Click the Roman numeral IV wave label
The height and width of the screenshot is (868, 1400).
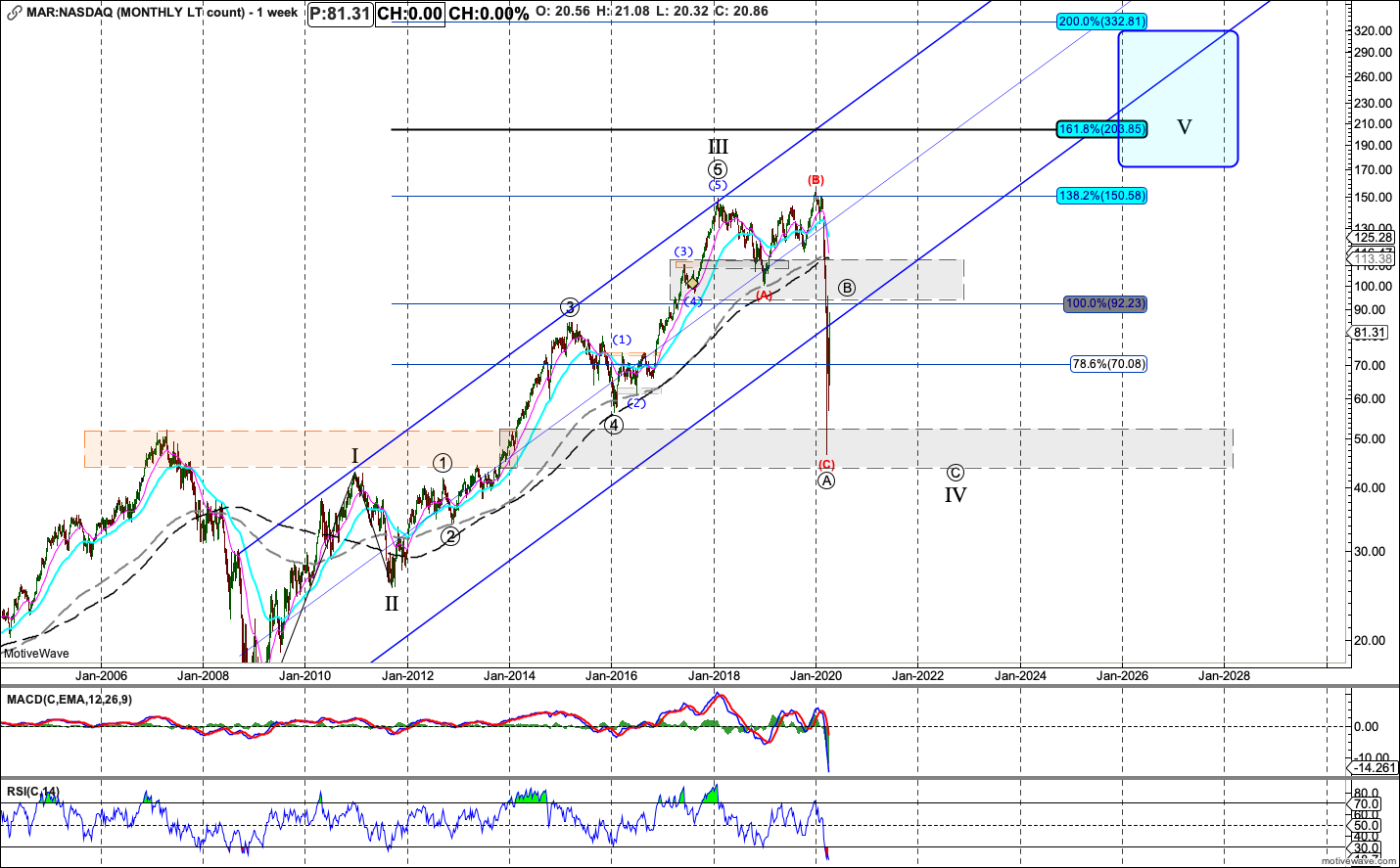coord(956,495)
